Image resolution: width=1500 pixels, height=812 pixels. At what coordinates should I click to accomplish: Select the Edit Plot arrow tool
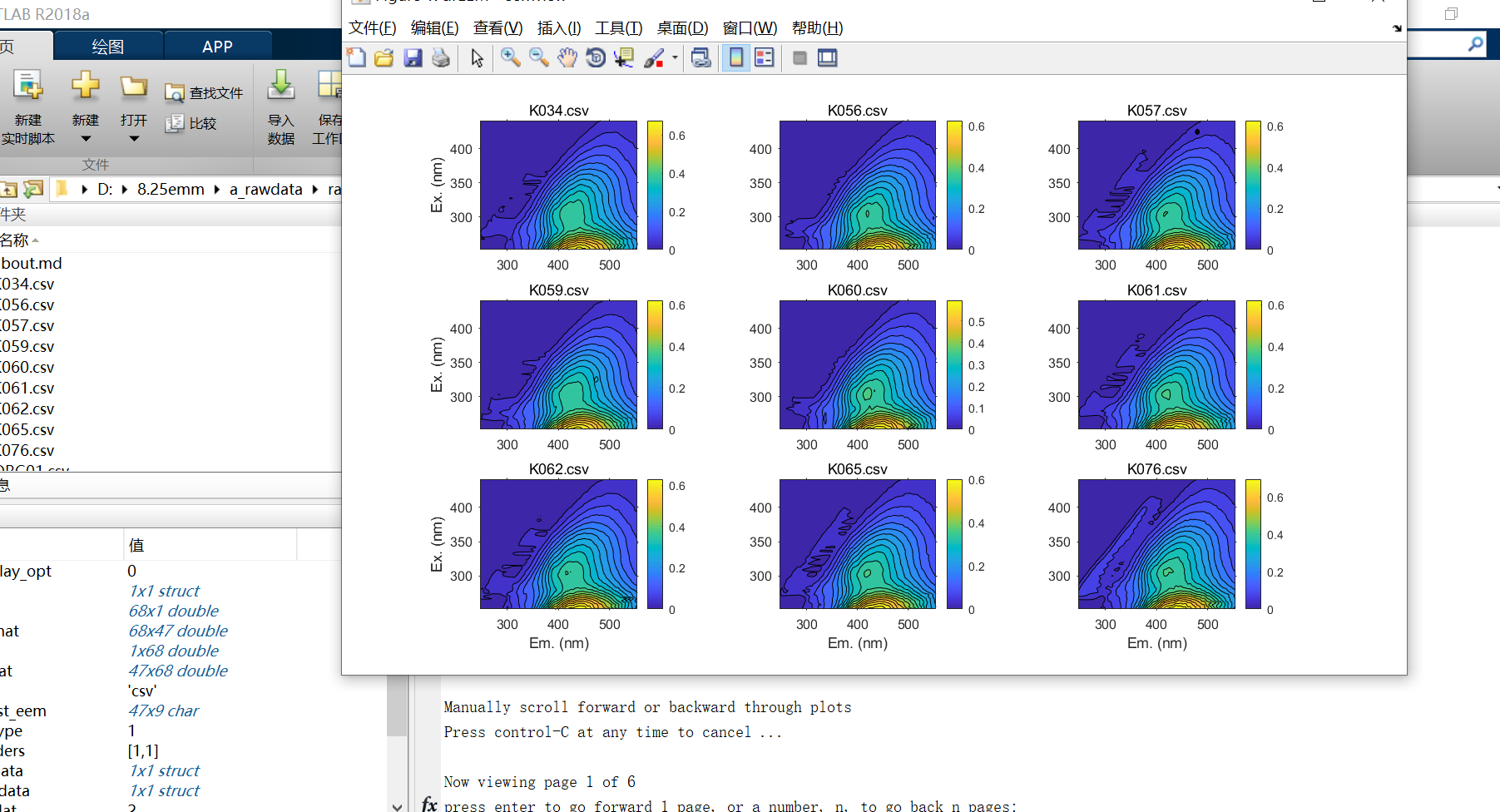(x=477, y=57)
